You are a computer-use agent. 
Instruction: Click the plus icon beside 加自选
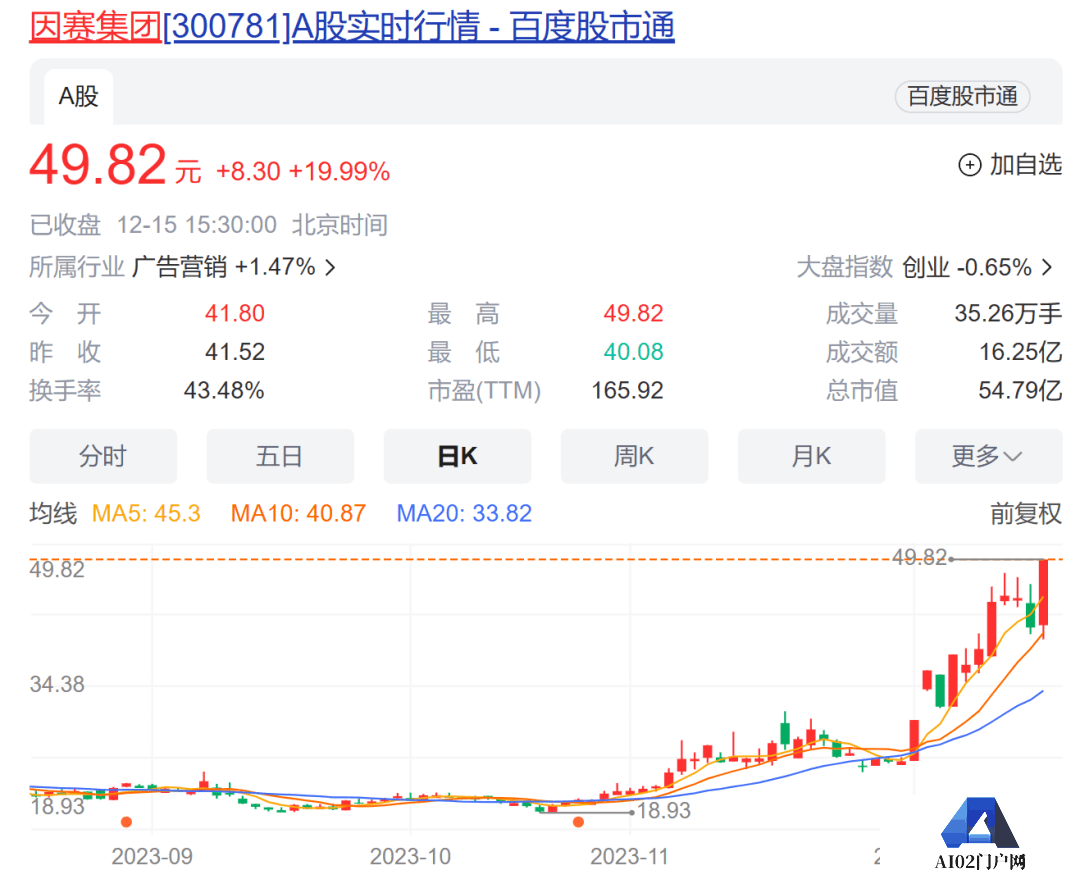point(970,165)
